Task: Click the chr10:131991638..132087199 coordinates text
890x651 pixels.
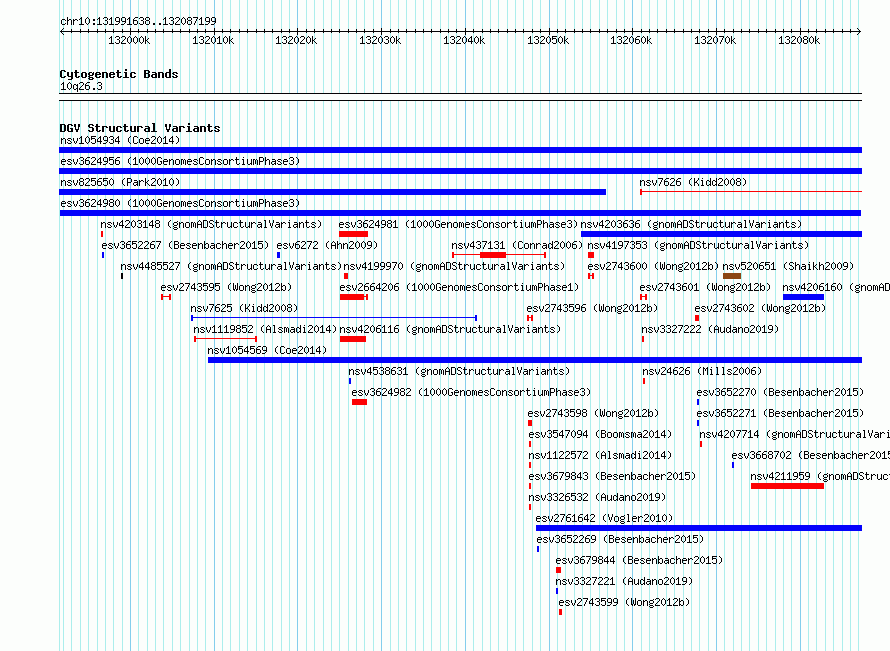Action: tap(138, 21)
